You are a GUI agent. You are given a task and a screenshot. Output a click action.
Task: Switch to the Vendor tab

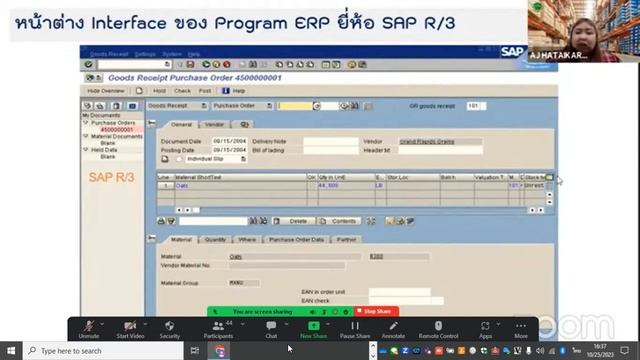[x=214, y=124]
